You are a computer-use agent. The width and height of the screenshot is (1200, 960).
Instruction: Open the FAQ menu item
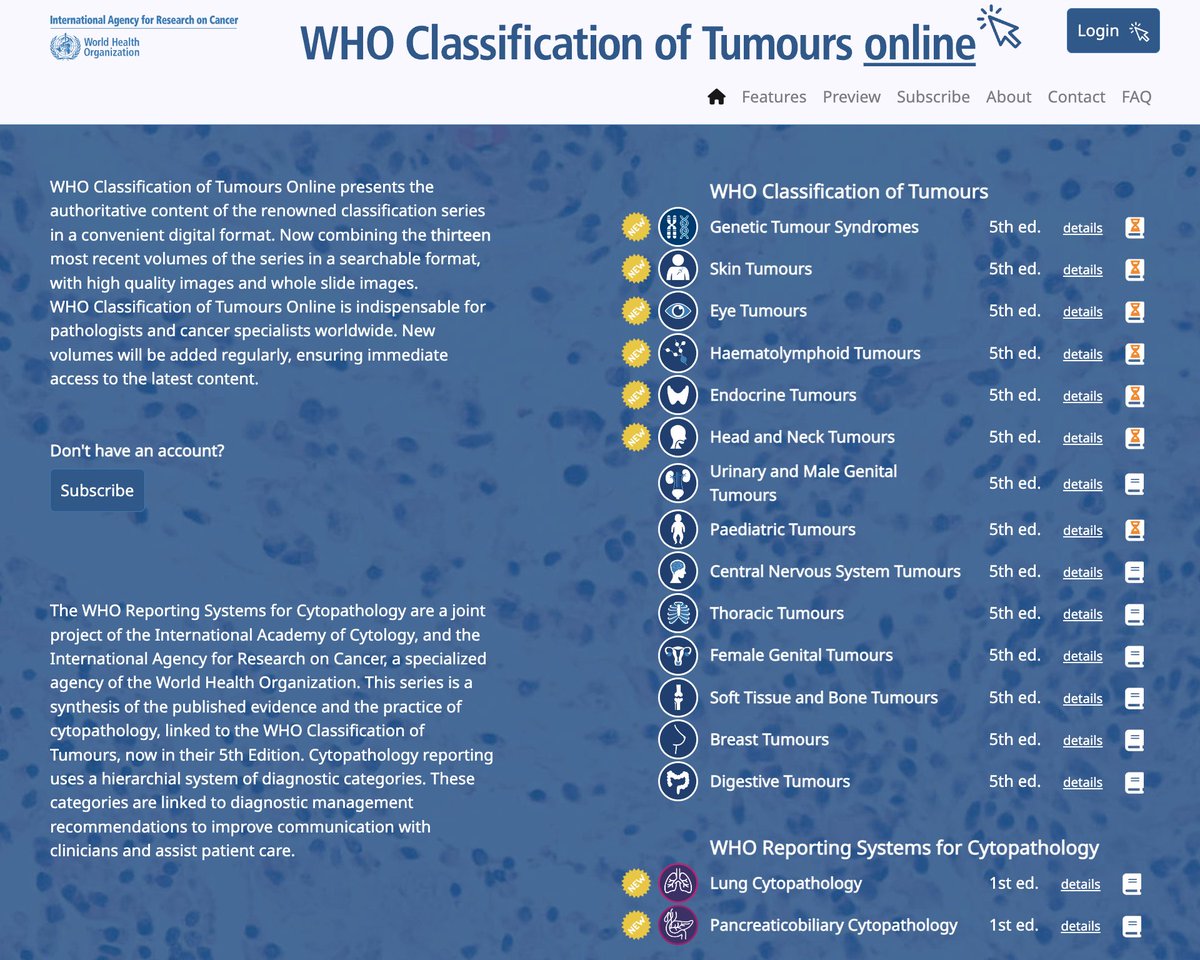pyautogui.click(x=1136, y=97)
